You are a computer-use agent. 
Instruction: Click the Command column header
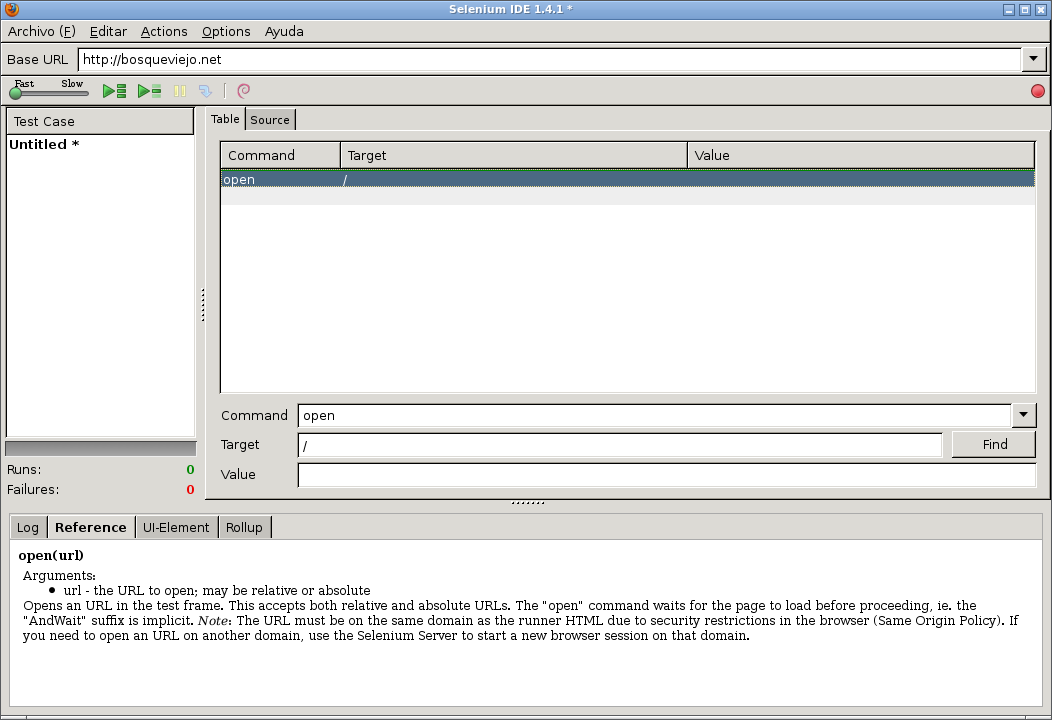point(280,155)
